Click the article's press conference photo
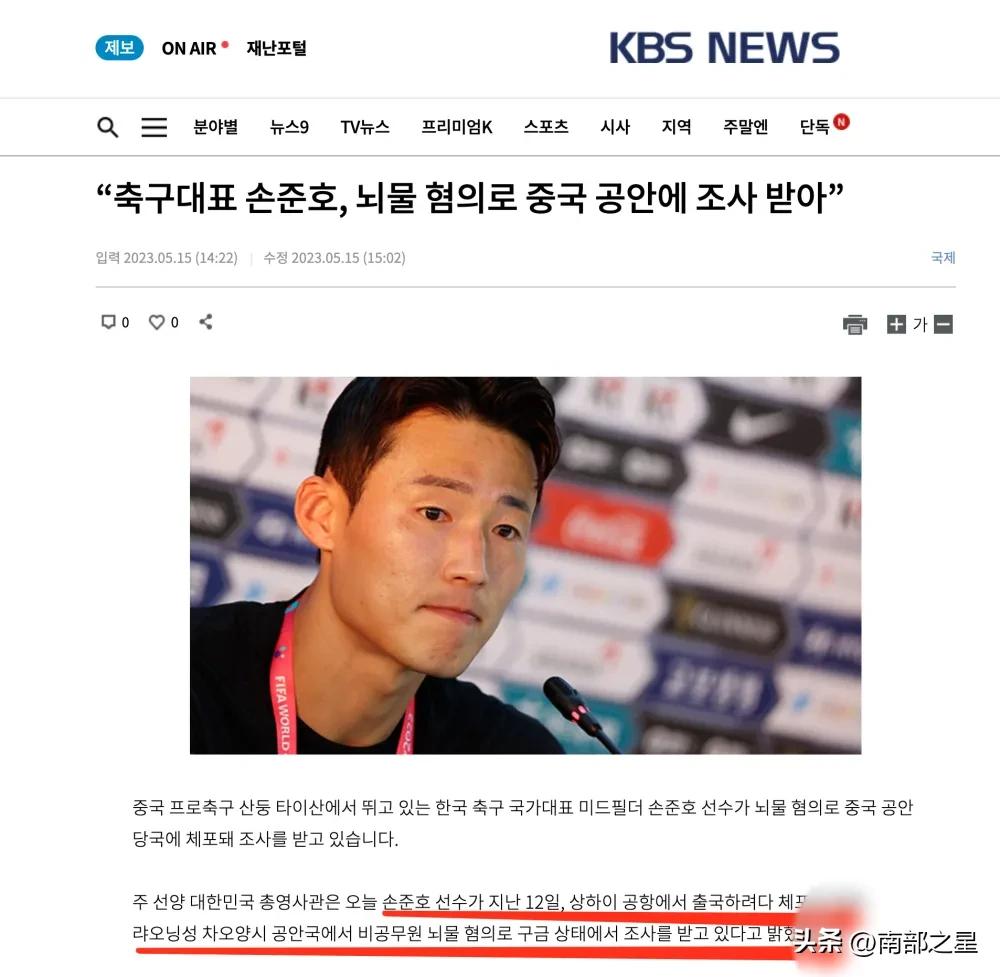The image size is (1000, 977). tap(526, 565)
